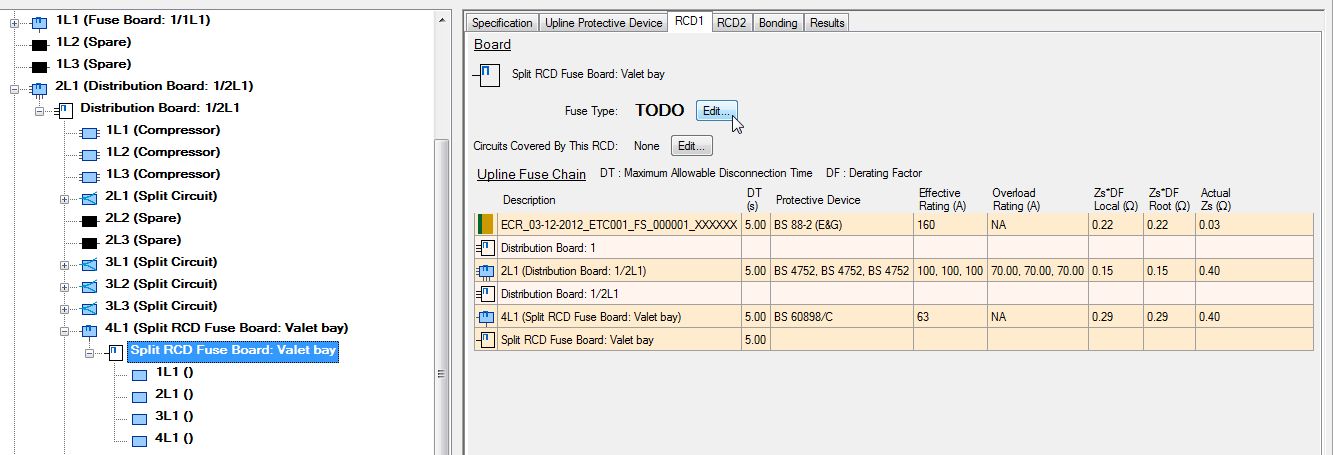This screenshot has height=455, width=1333.
Task: Switch to the Upline Protective Device tab
Action: pos(603,23)
